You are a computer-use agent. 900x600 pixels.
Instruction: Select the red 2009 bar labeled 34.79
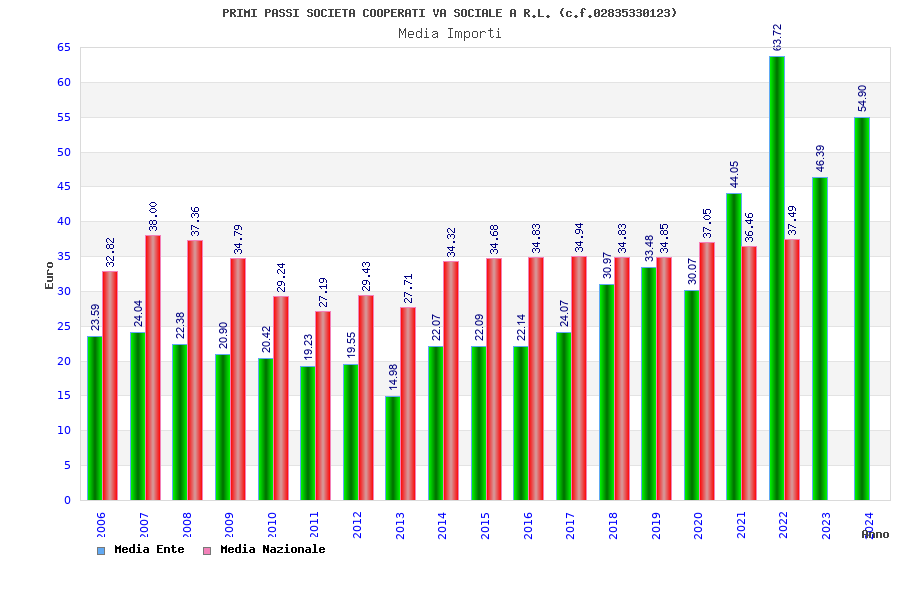[x=238, y=379]
